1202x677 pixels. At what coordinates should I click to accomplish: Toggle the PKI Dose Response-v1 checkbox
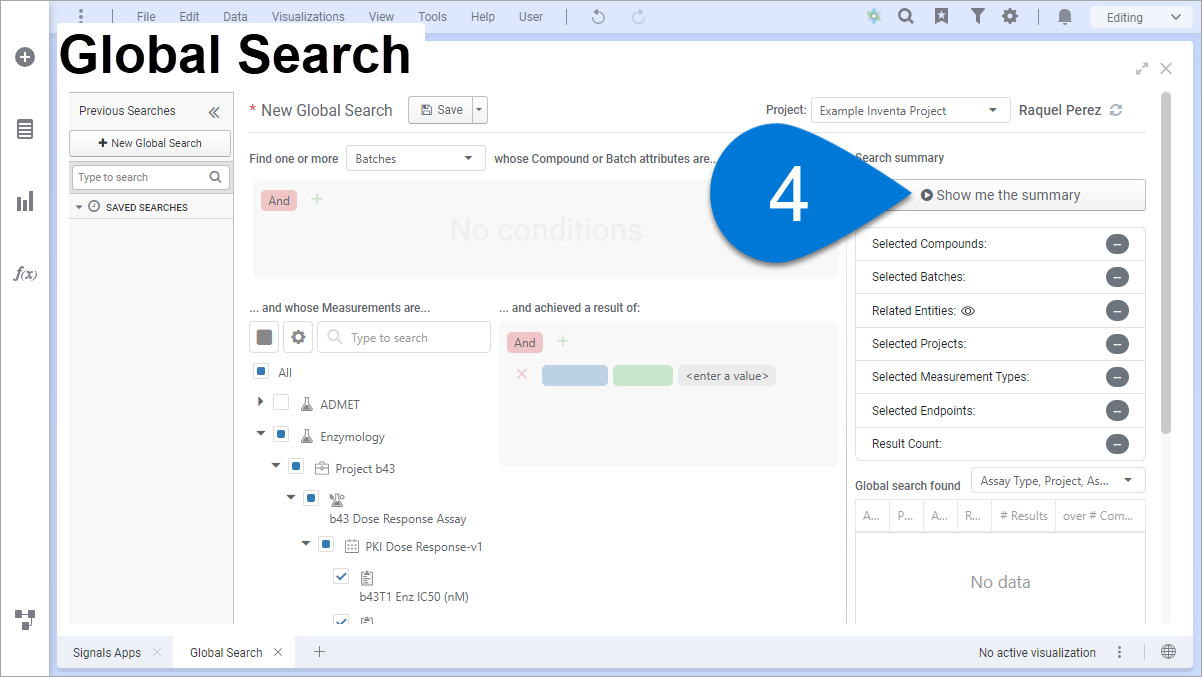point(326,545)
